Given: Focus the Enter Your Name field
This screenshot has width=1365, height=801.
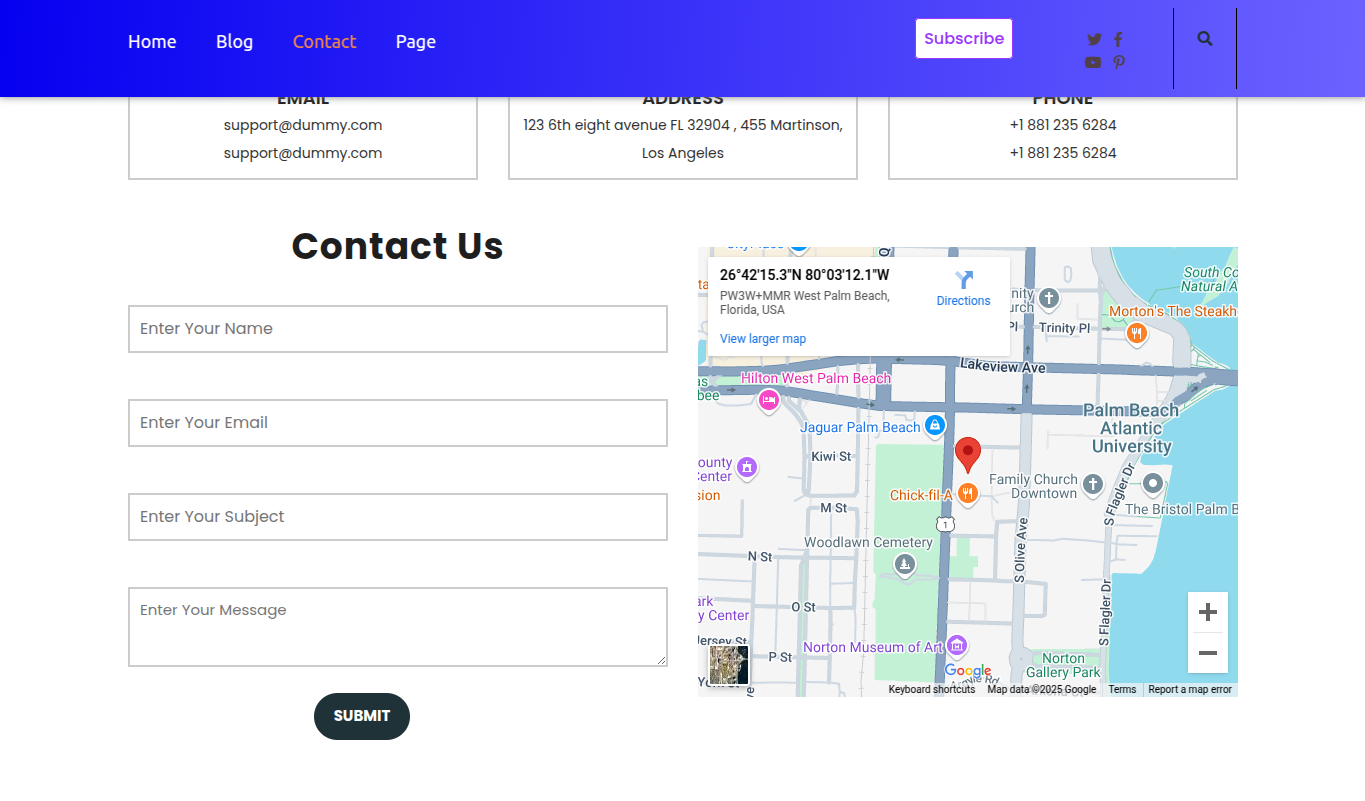Looking at the screenshot, I should tap(398, 329).
